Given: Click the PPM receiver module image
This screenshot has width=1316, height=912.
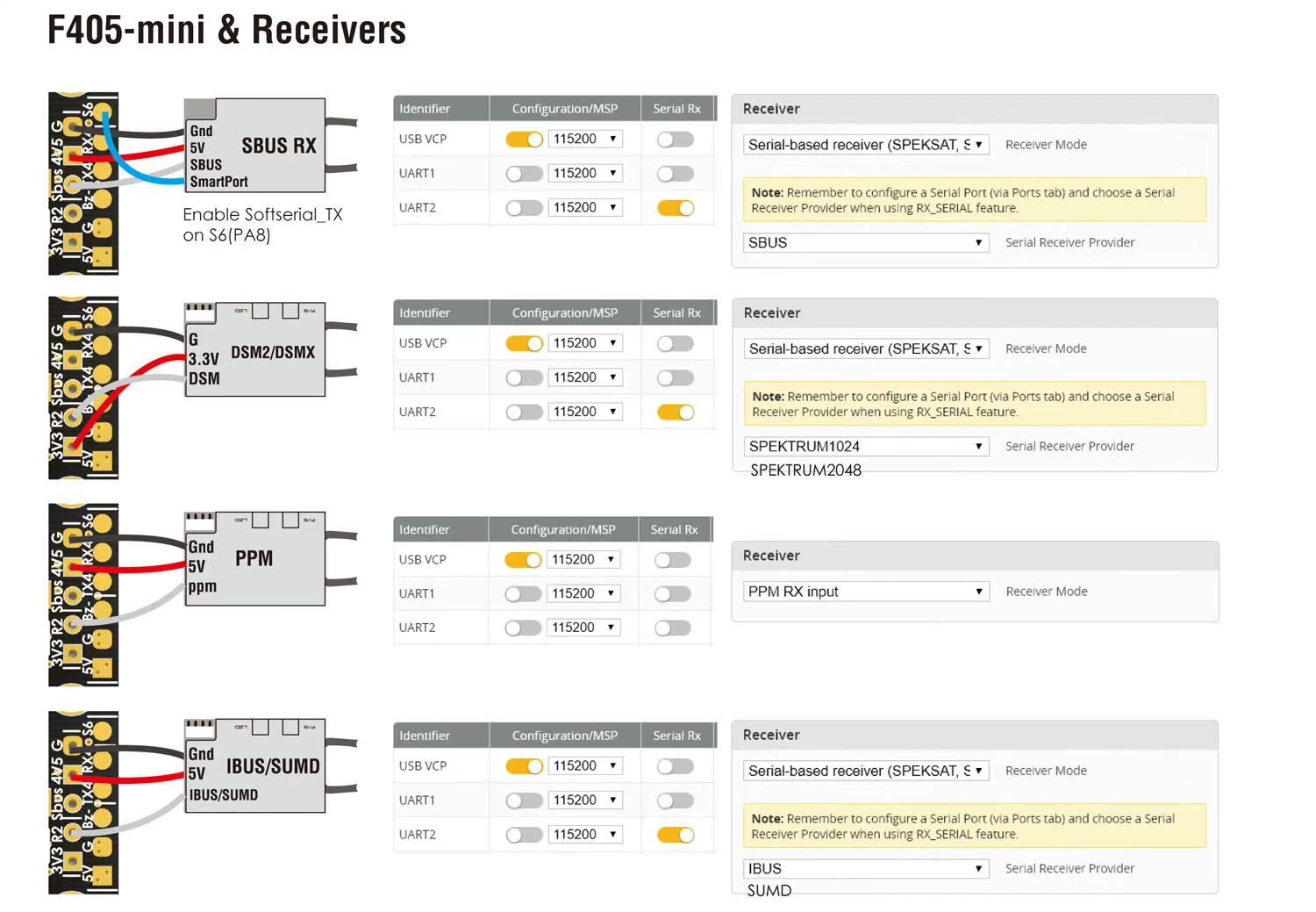Looking at the screenshot, I should 254,558.
